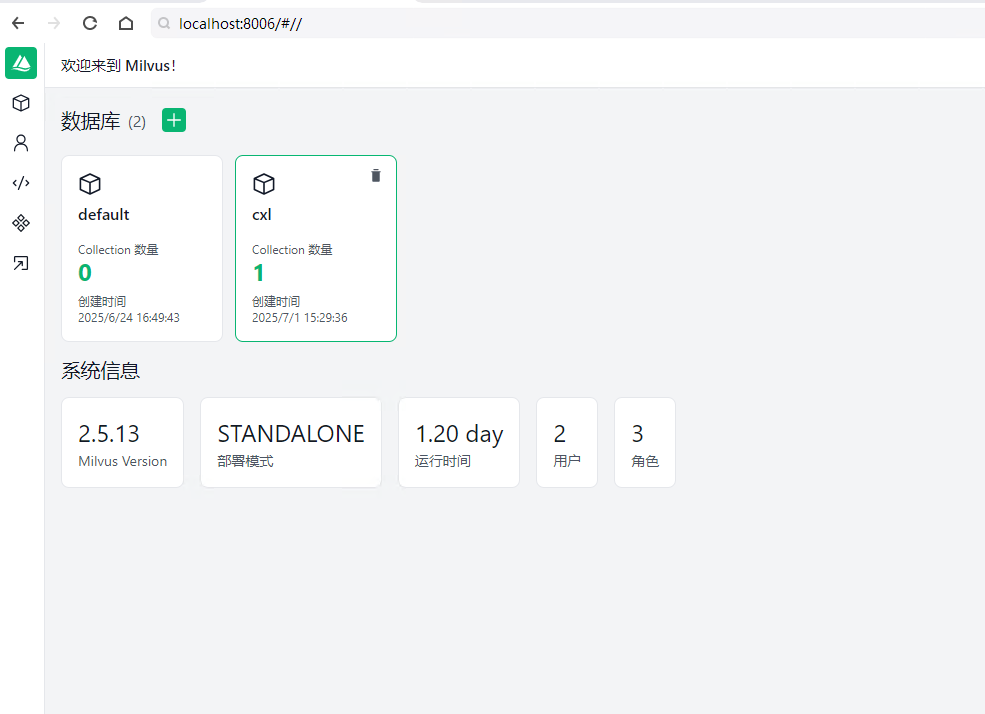Open the code playground icon in the sidebar
This screenshot has height=714, width=985.
click(21, 183)
